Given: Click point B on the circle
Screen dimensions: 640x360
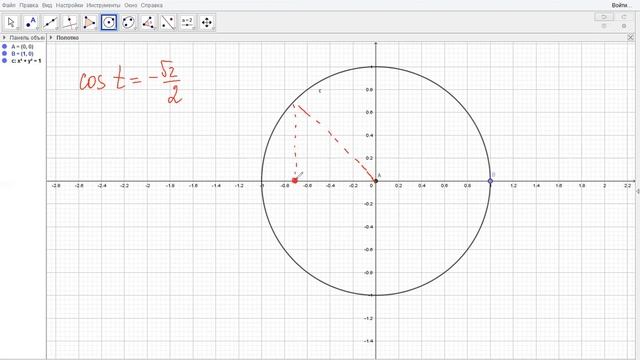Looking at the screenshot, I should click(x=490, y=181).
